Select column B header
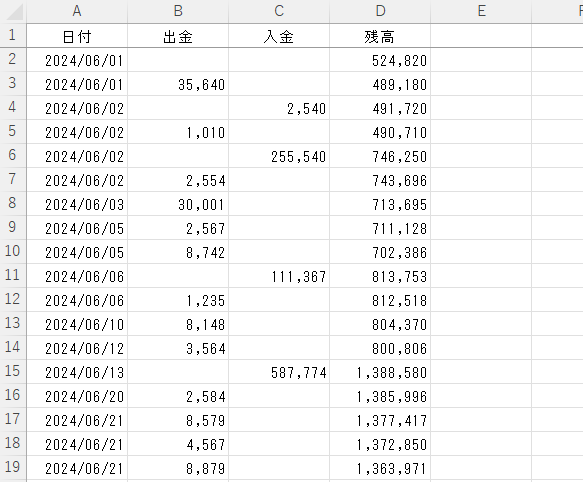 pyautogui.click(x=178, y=11)
